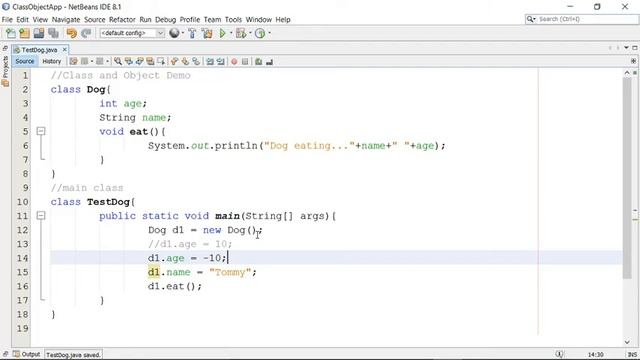Click the Redo arrow icon
The image size is (640, 360).
[86, 33]
